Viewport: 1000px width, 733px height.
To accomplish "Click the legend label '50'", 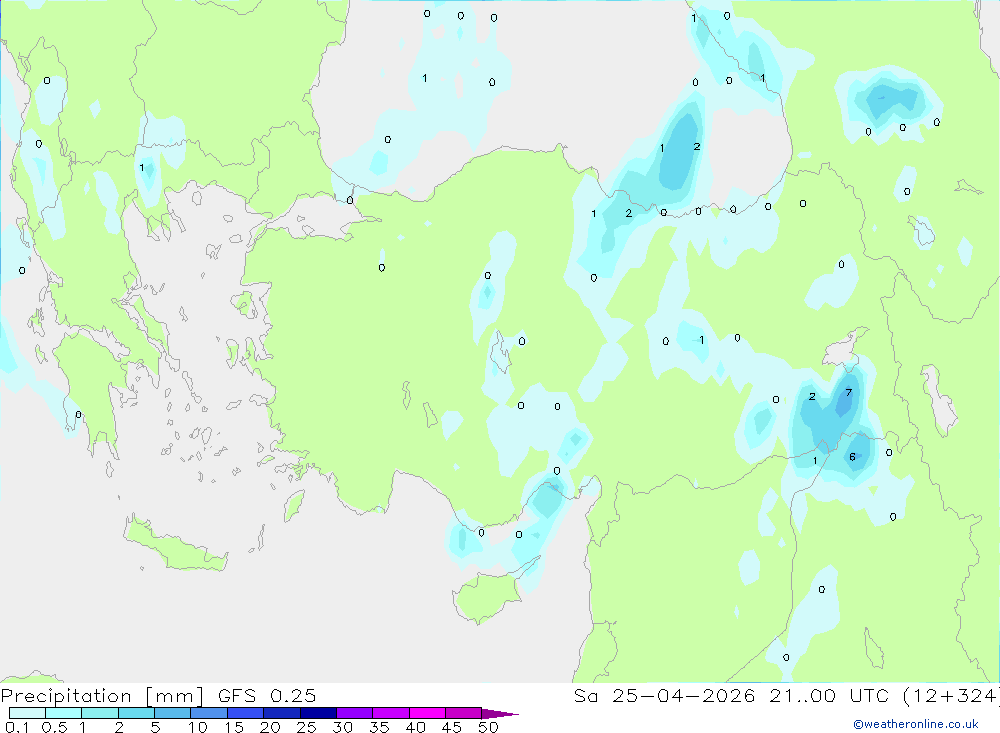I will [489, 727].
